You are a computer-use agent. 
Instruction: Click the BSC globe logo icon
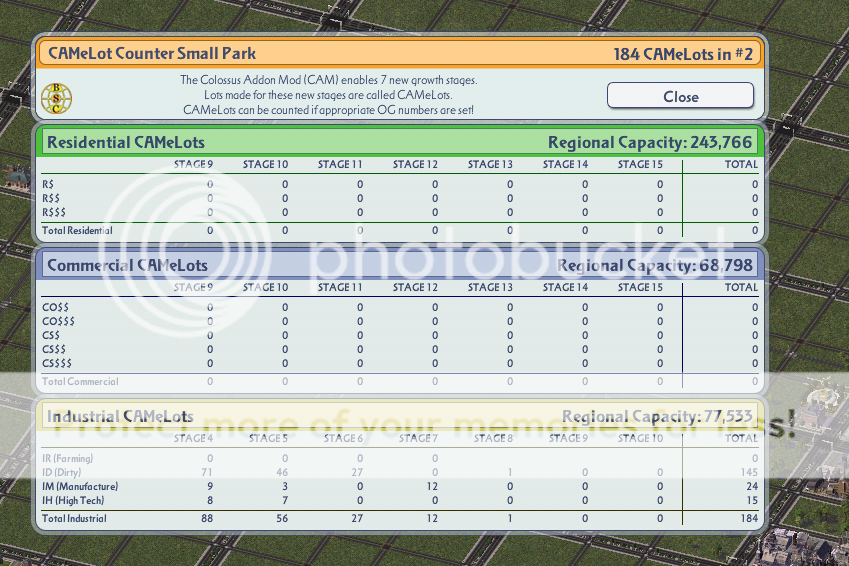tap(56, 99)
